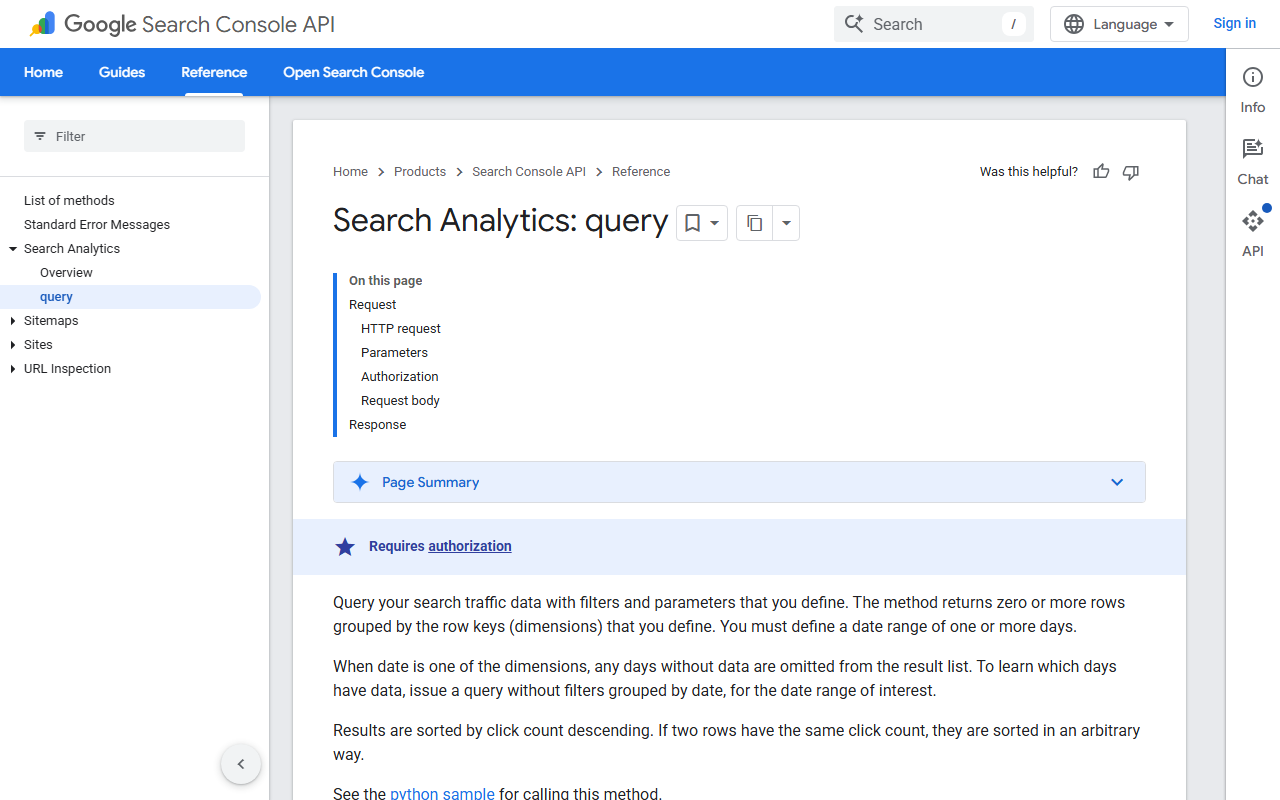1280x800 pixels.
Task: Click the 'Was this helpful?' text
Action: coord(1029,172)
